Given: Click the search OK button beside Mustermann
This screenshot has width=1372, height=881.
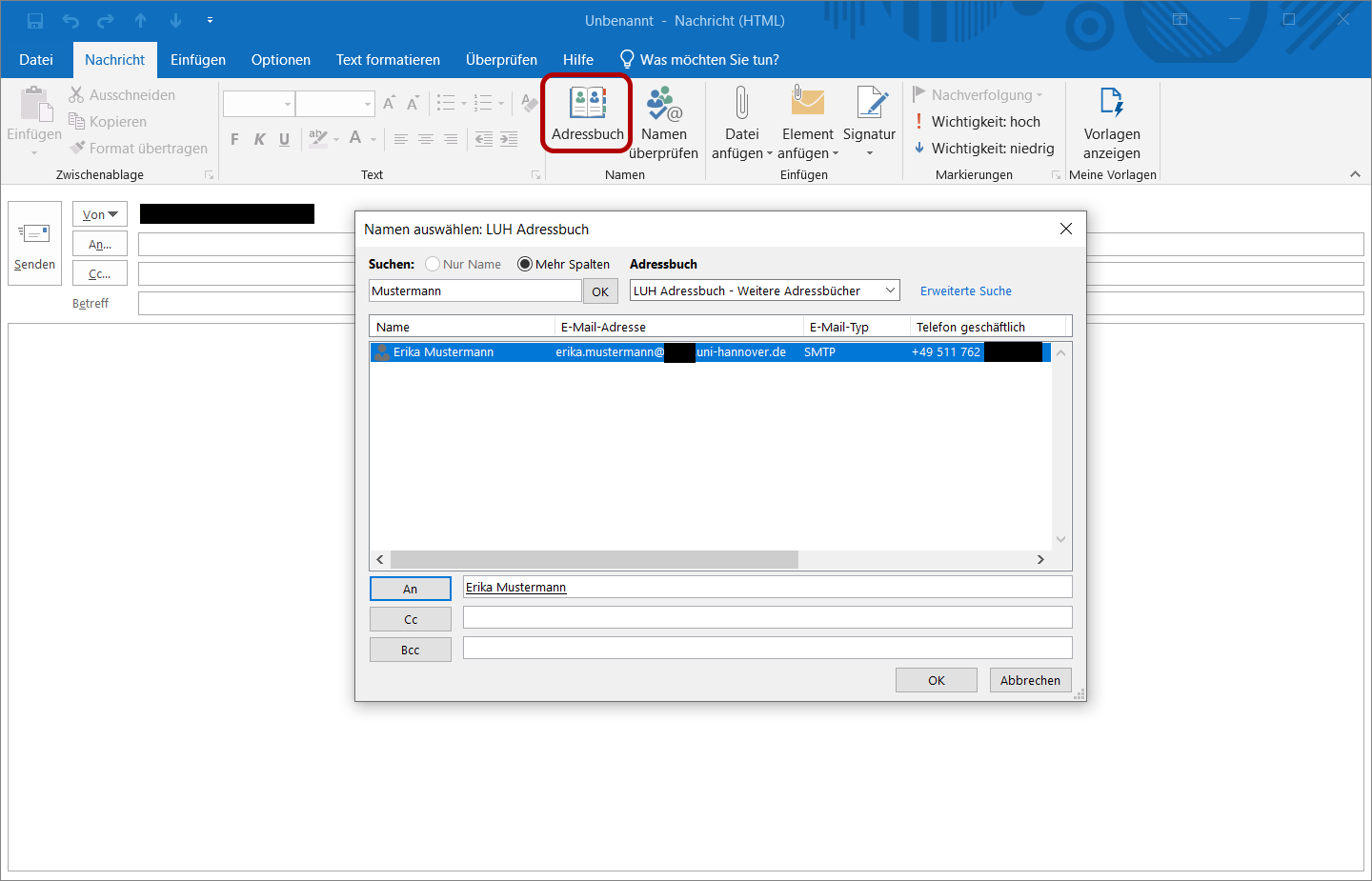Looking at the screenshot, I should tap(600, 291).
